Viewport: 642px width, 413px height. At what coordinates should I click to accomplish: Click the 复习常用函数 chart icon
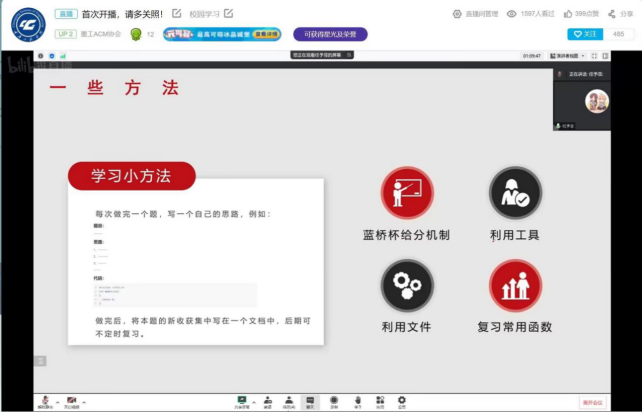[x=515, y=285]
